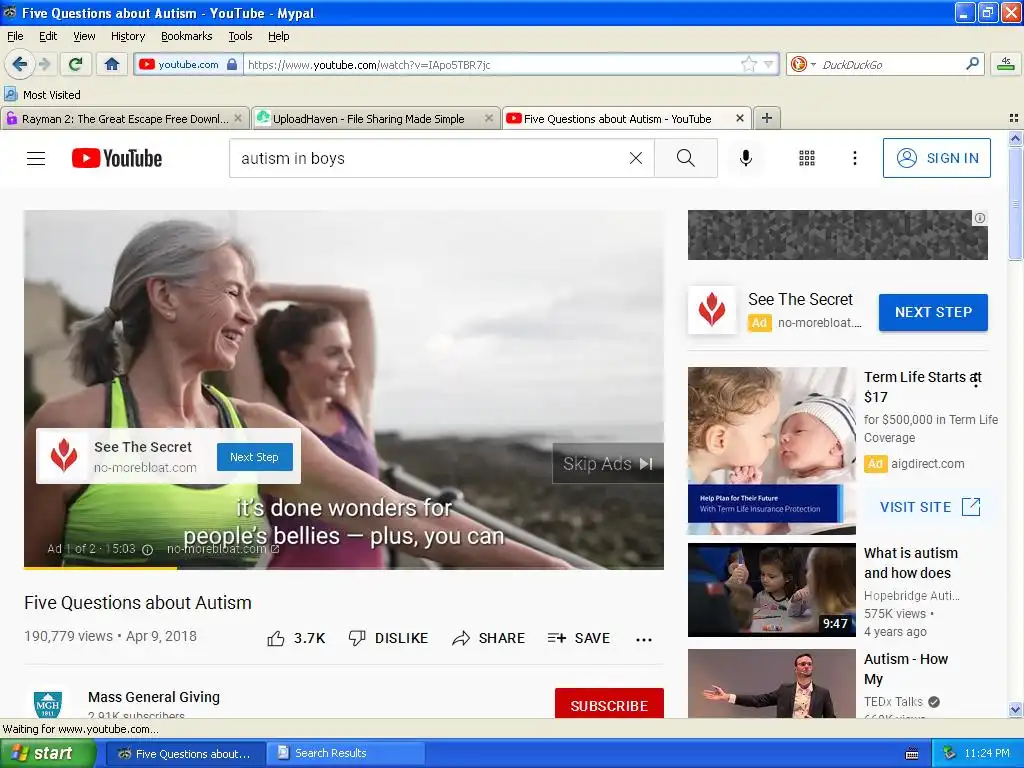Open the What is autism video thumbnail
1024x768 pixels.
click(x=771, y=590)
